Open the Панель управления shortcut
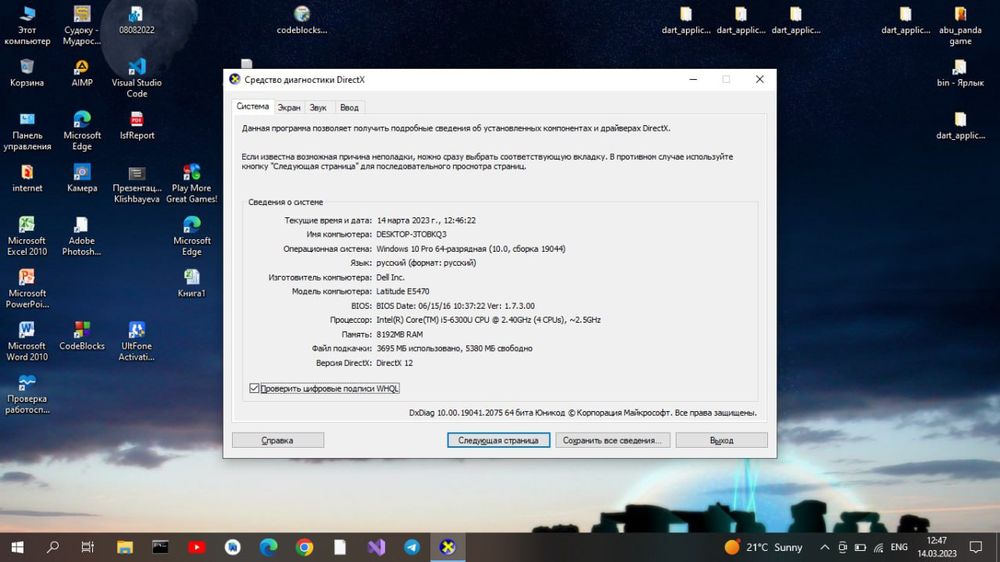 click(27, 131)
